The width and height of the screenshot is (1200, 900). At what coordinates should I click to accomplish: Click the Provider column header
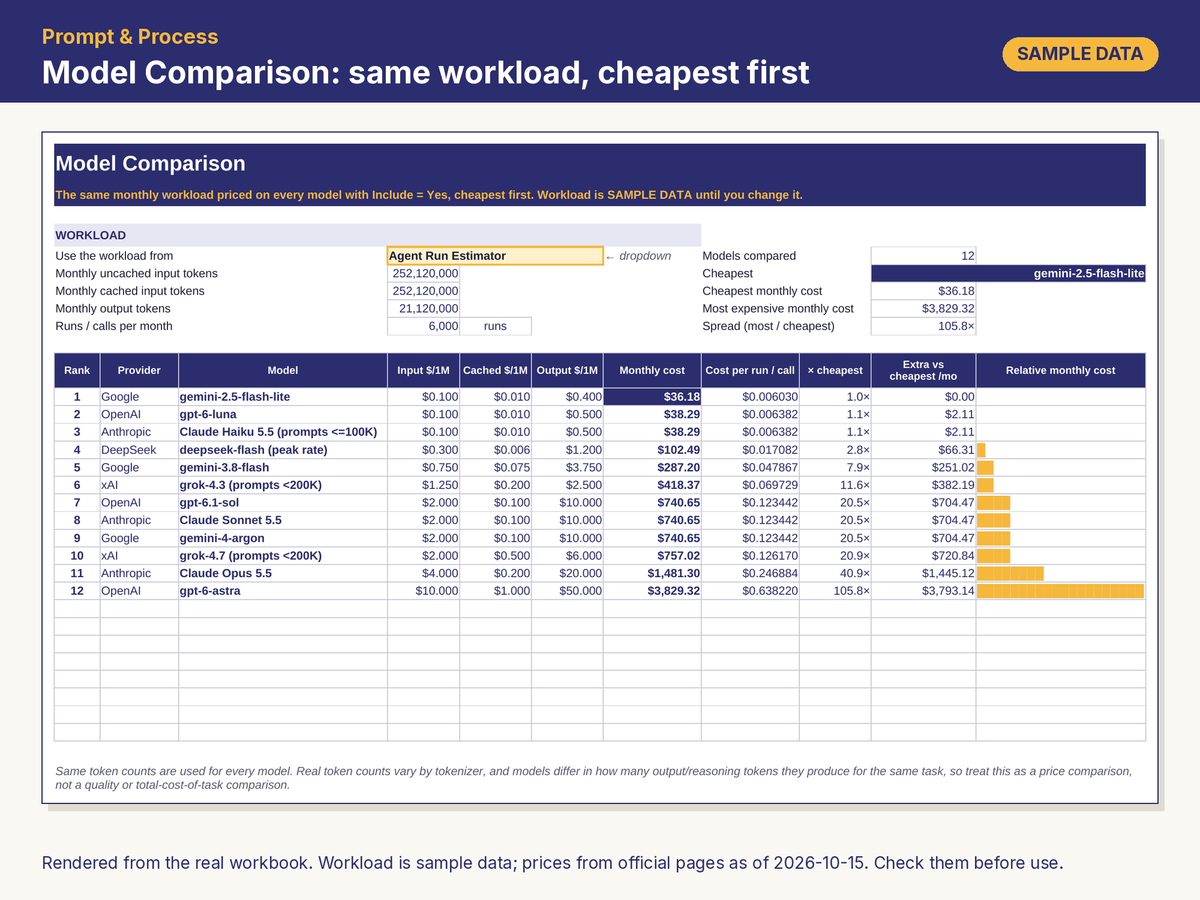(x=139, y=370)
